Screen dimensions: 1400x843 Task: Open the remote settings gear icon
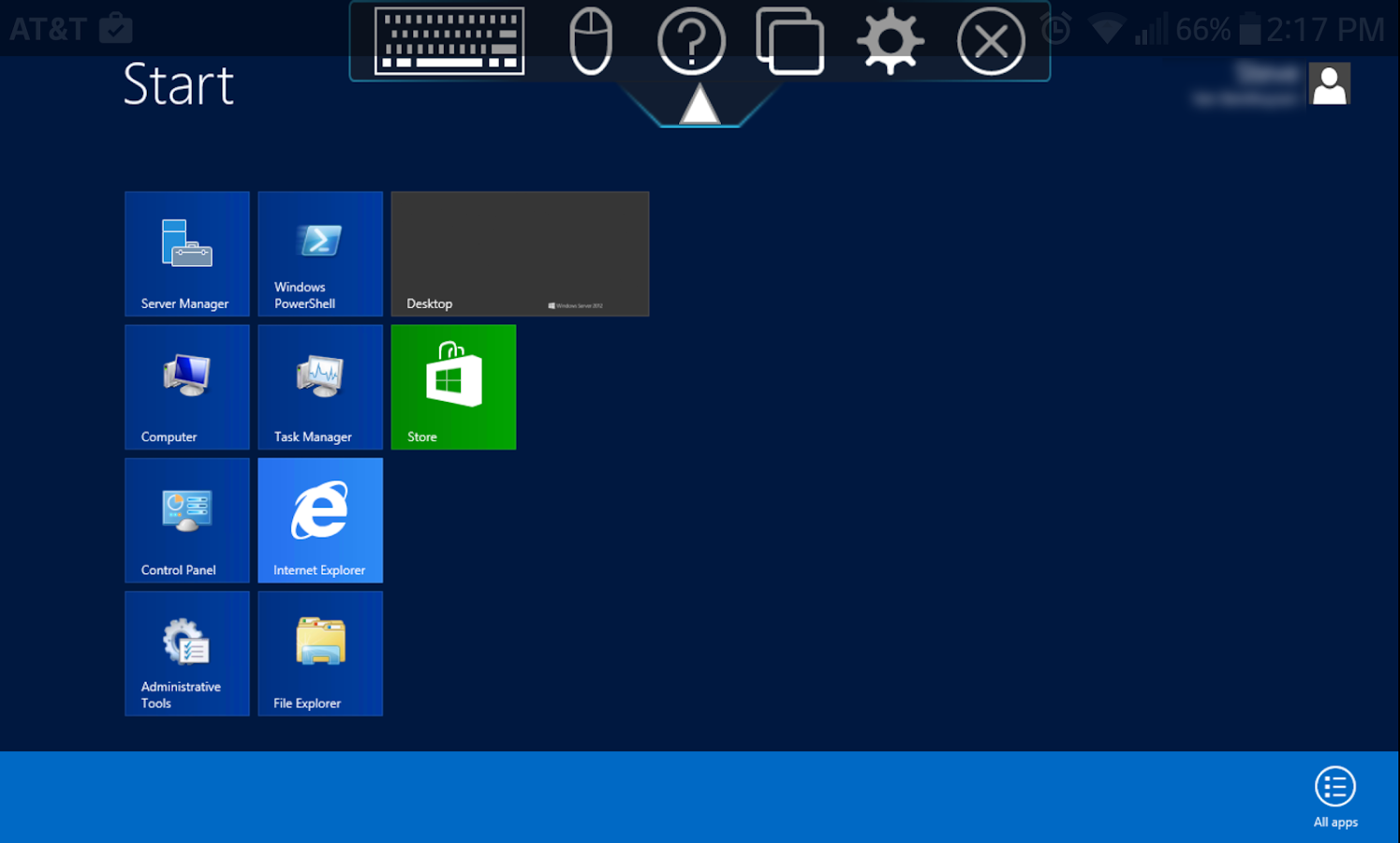[891, 41]
